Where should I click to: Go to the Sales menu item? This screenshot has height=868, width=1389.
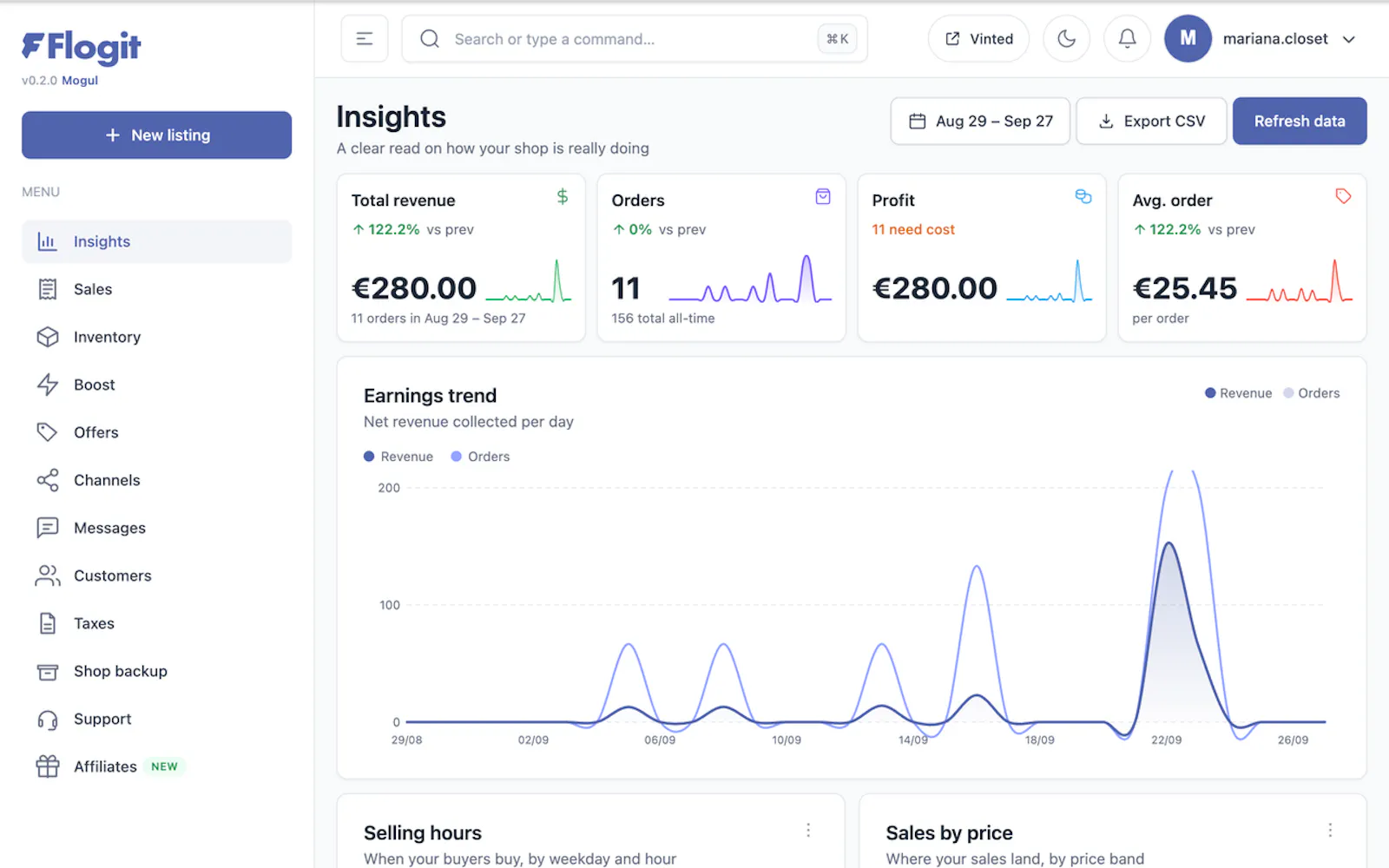pyautogui.click(x=156, y=289)
